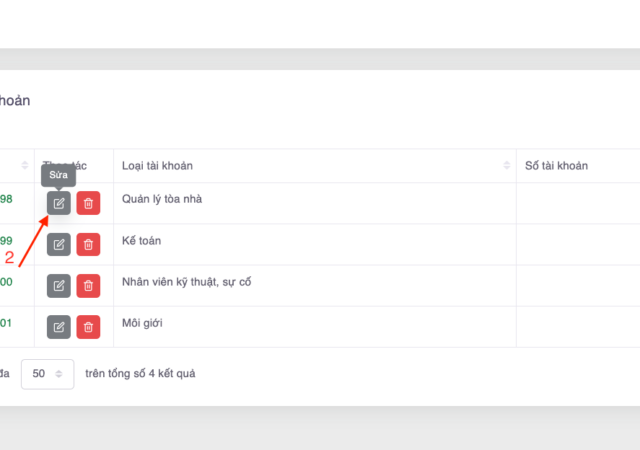Select the Nhân viên kỹ thuật, sự cố cell
640x450 pixels.
click(186, 282)
